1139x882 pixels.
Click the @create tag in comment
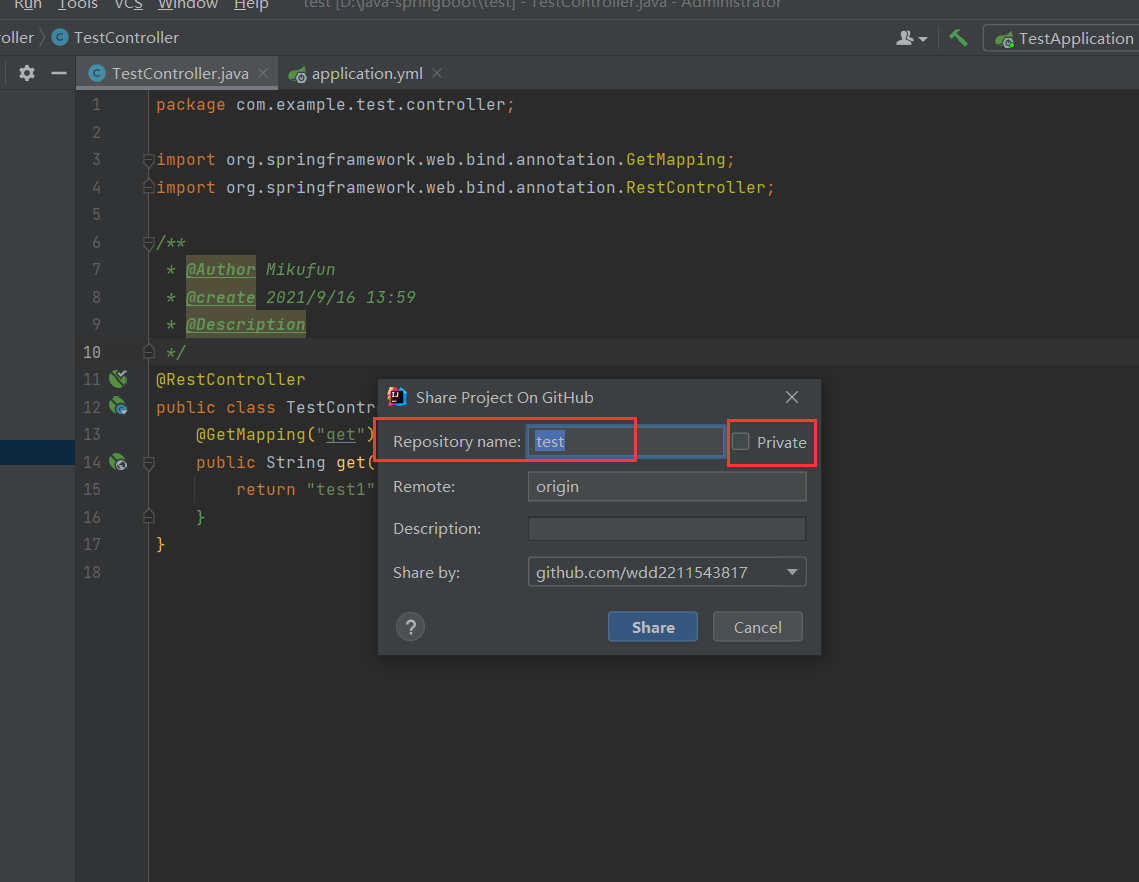click(x=221, y=297)
